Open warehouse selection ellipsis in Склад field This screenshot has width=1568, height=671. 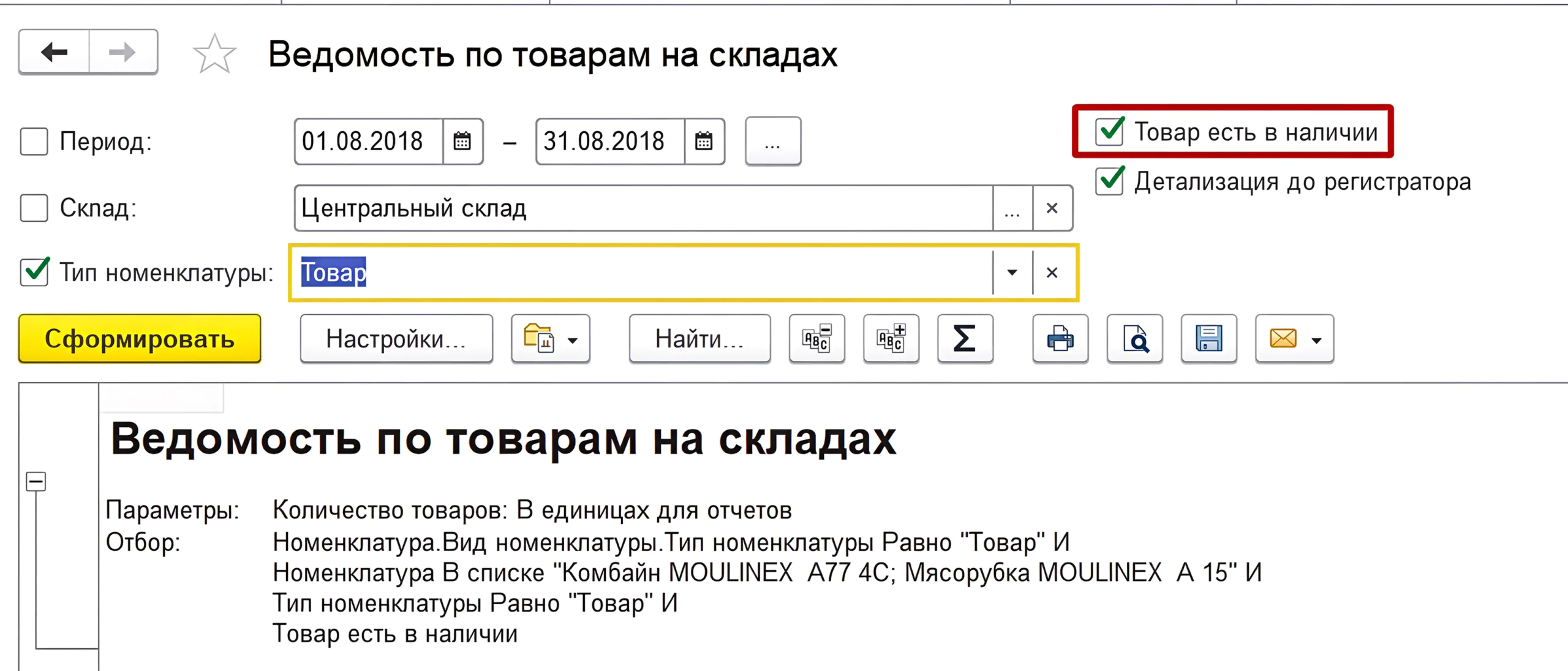[x=1012, y=208]
